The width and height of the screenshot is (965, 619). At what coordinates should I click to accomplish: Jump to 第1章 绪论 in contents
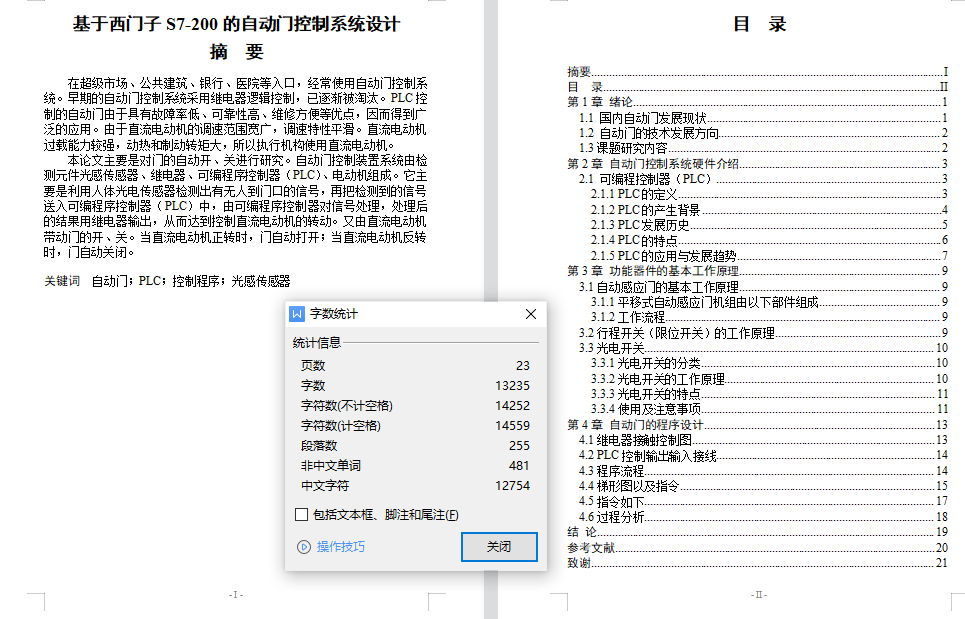coord(600,102)
